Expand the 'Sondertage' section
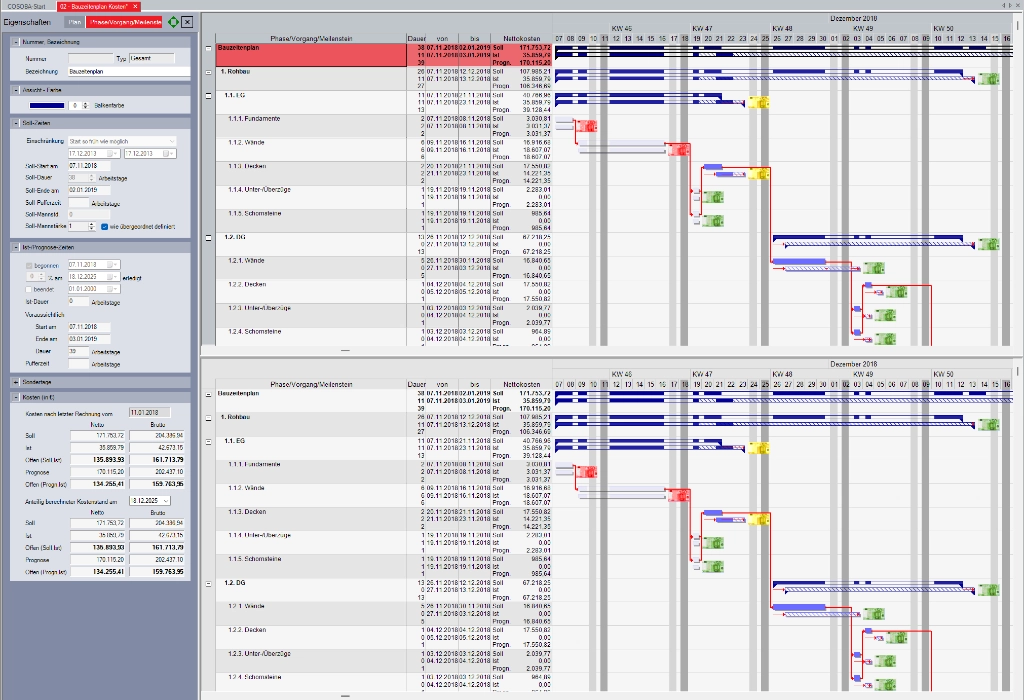The image size is (1024, 700). tap(16, 382)
